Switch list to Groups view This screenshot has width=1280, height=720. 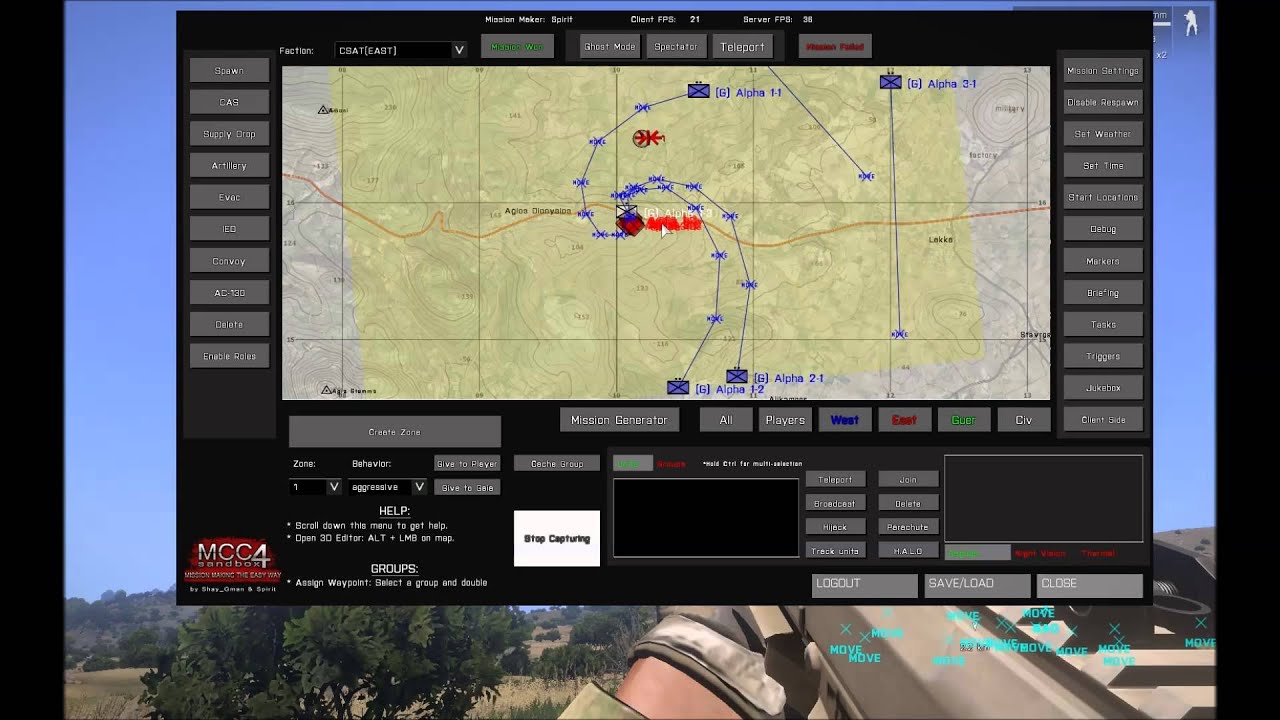(x=671, y=464)
